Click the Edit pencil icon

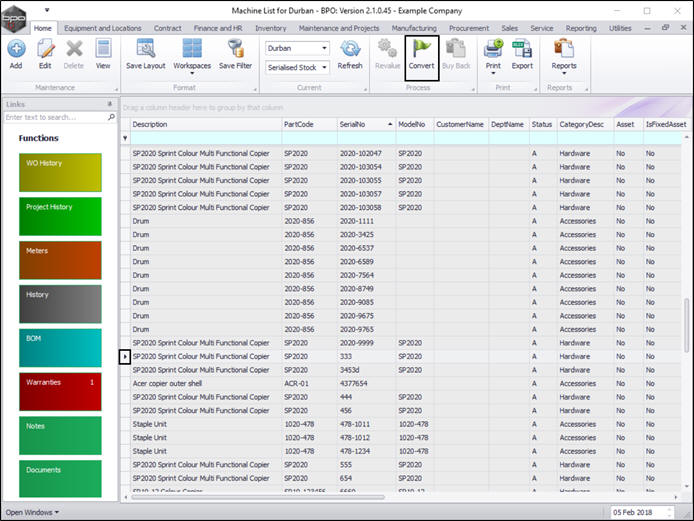pos(45,49)
